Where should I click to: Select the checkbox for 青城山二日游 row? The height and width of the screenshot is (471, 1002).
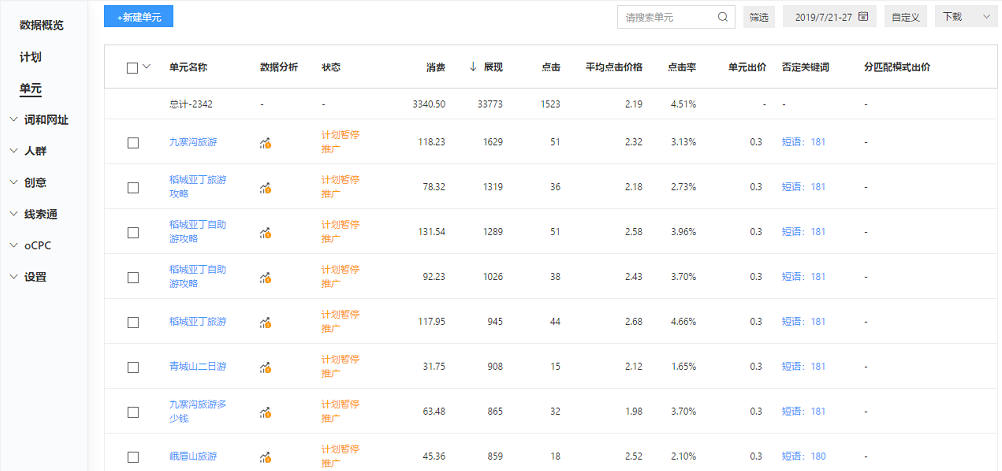point(133,367)
